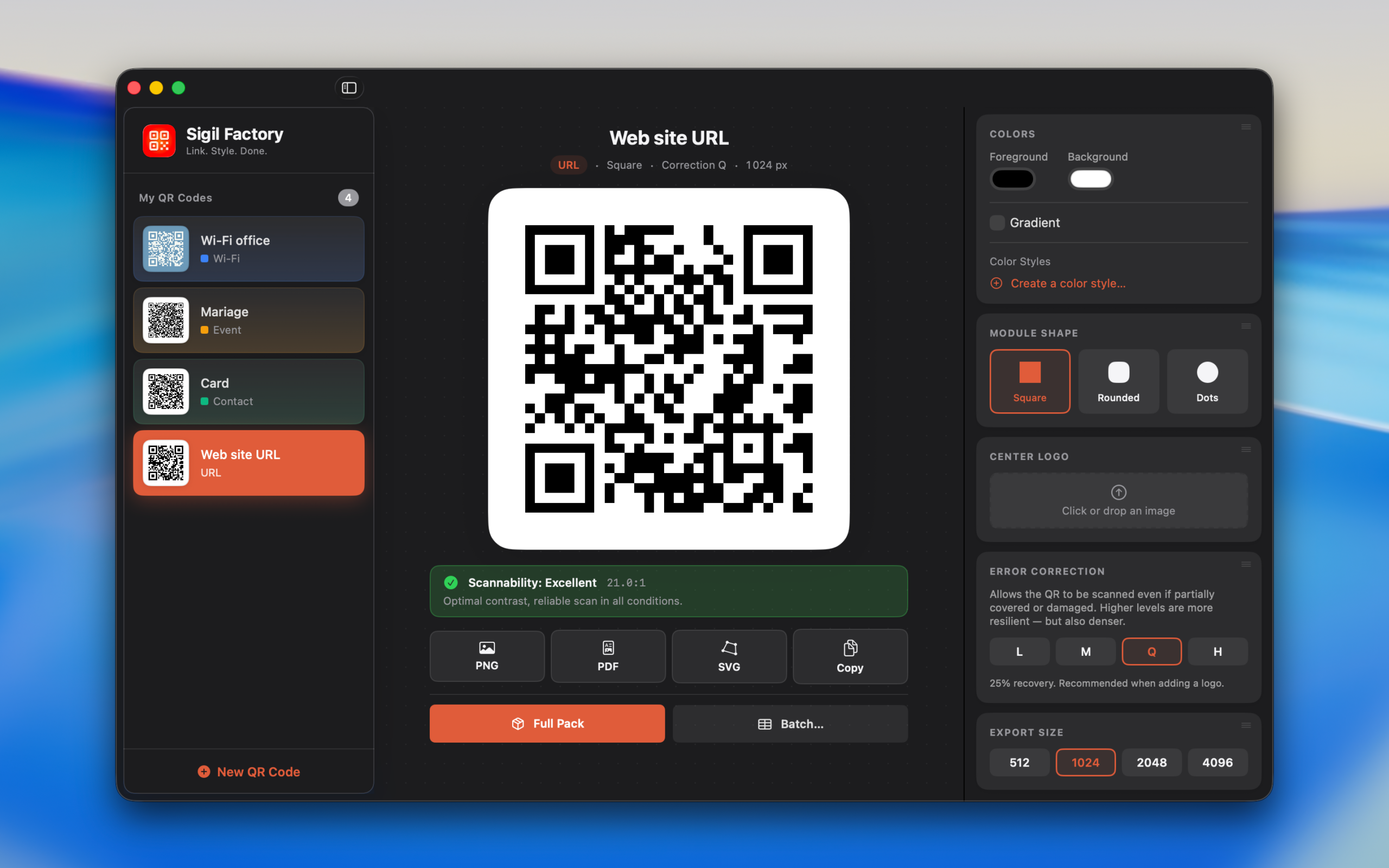Open the Card contact QR code
This screenshot has height=868, width=1389.
(249, 392)
